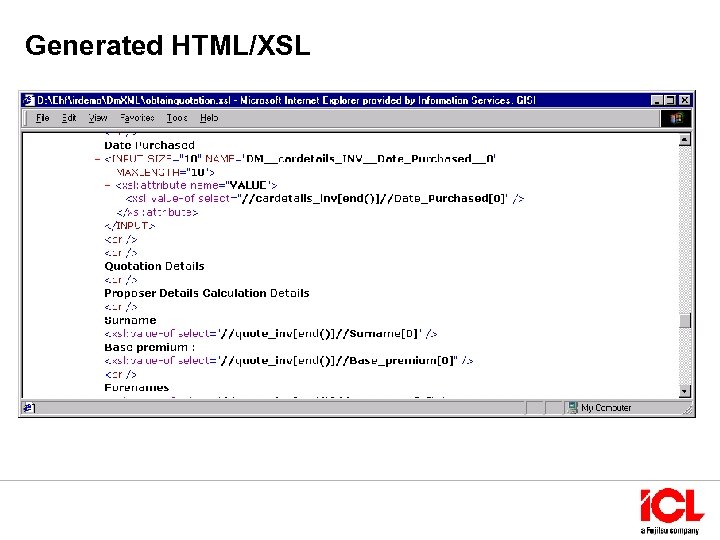Viewport: 720px width, 540px height.
Task: Close the Internet Explorer window
Action: pos(685,100)
